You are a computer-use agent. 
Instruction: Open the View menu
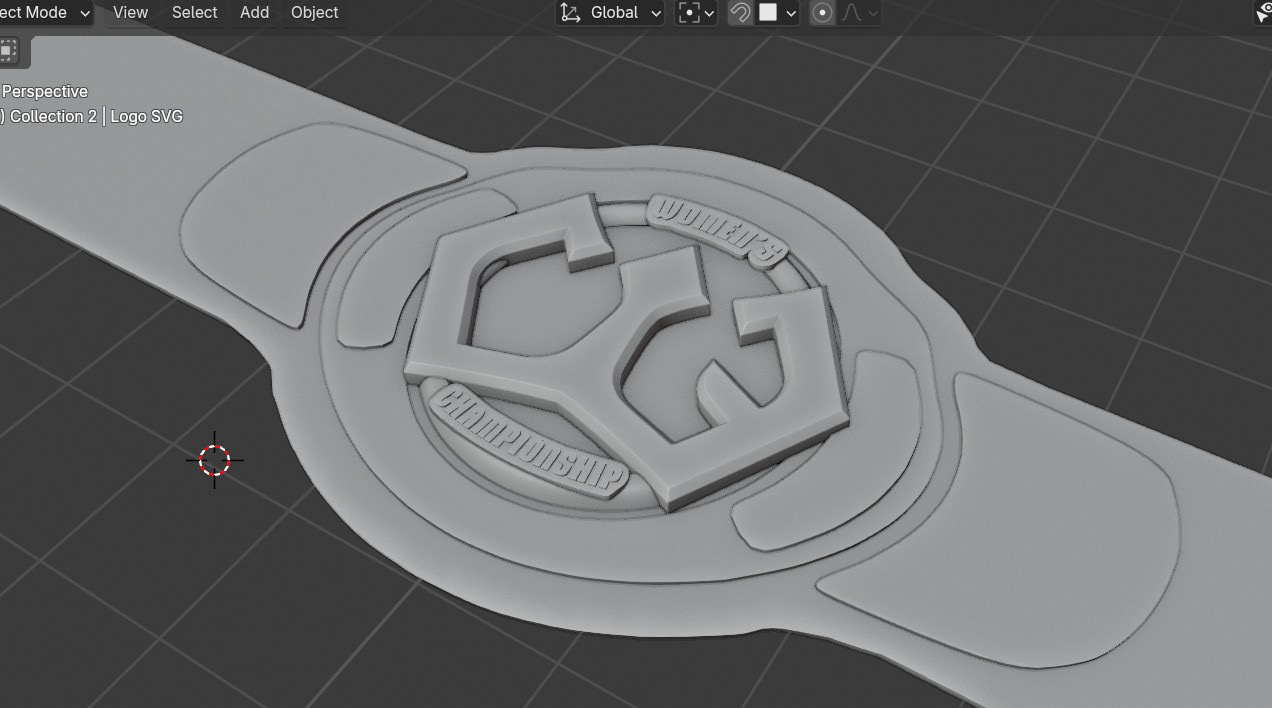click(129, 12)
